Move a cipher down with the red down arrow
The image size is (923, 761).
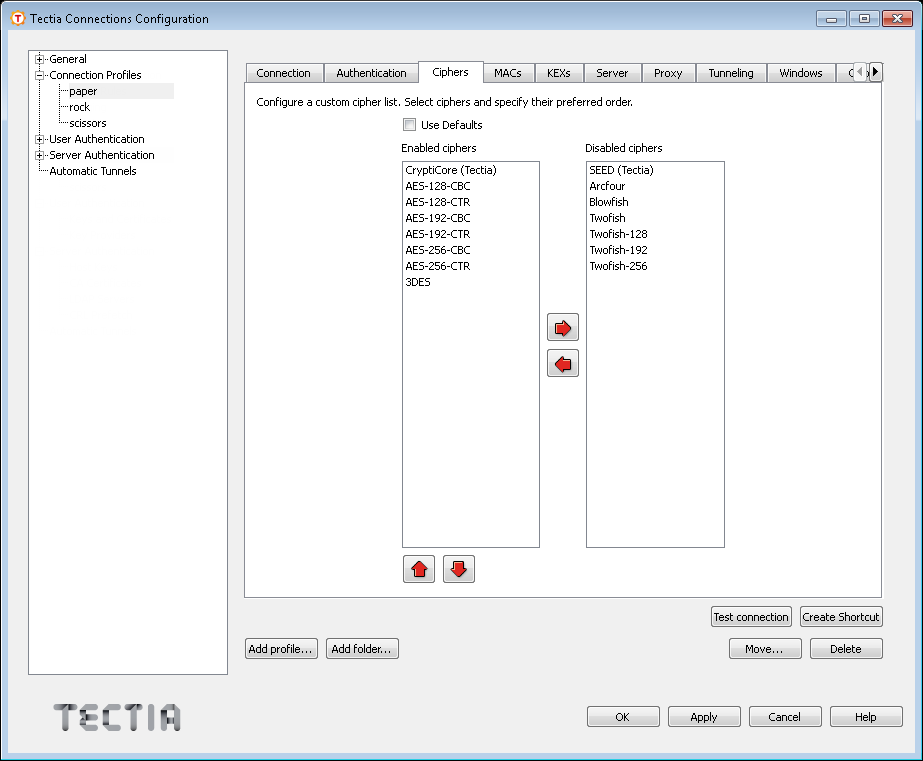[x=458, y=569]
